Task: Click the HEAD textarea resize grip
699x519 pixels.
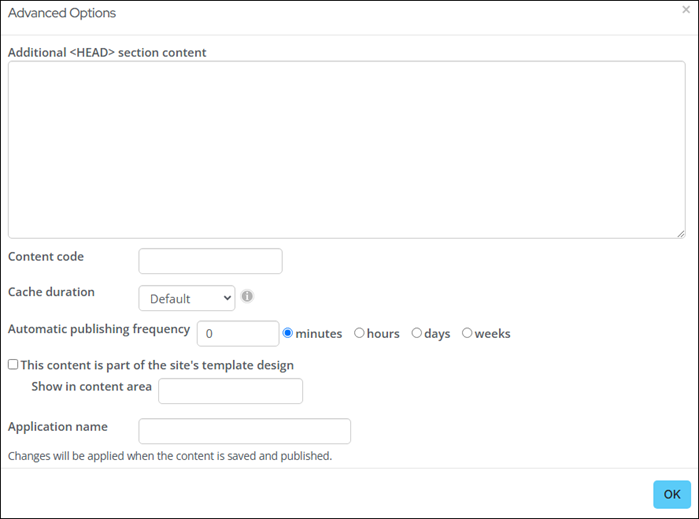Action: pyautogui.click(x=680, y=234)
